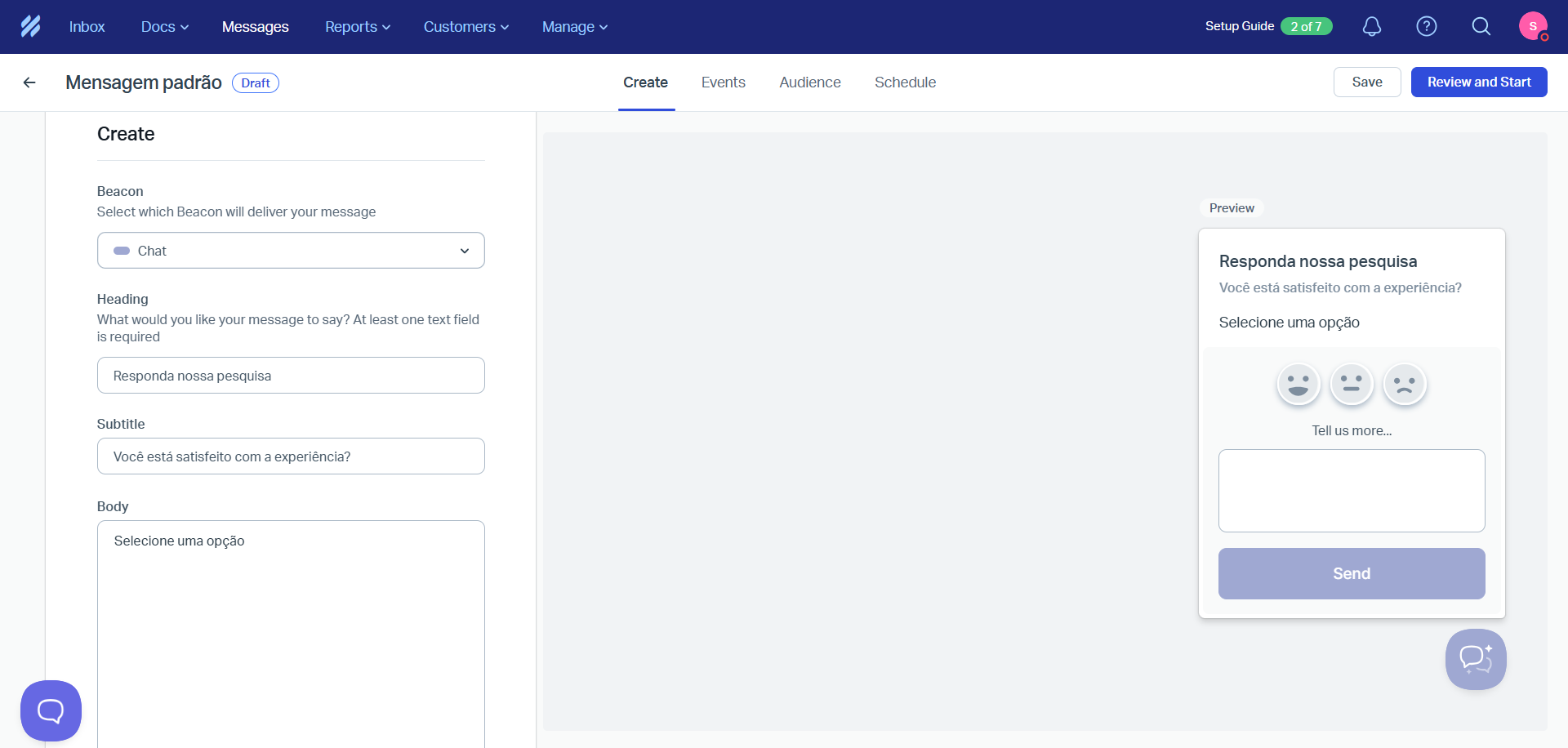1568x748 pixels.
Task: Open the help menu icon
Action: click(x=1427, y=26)
